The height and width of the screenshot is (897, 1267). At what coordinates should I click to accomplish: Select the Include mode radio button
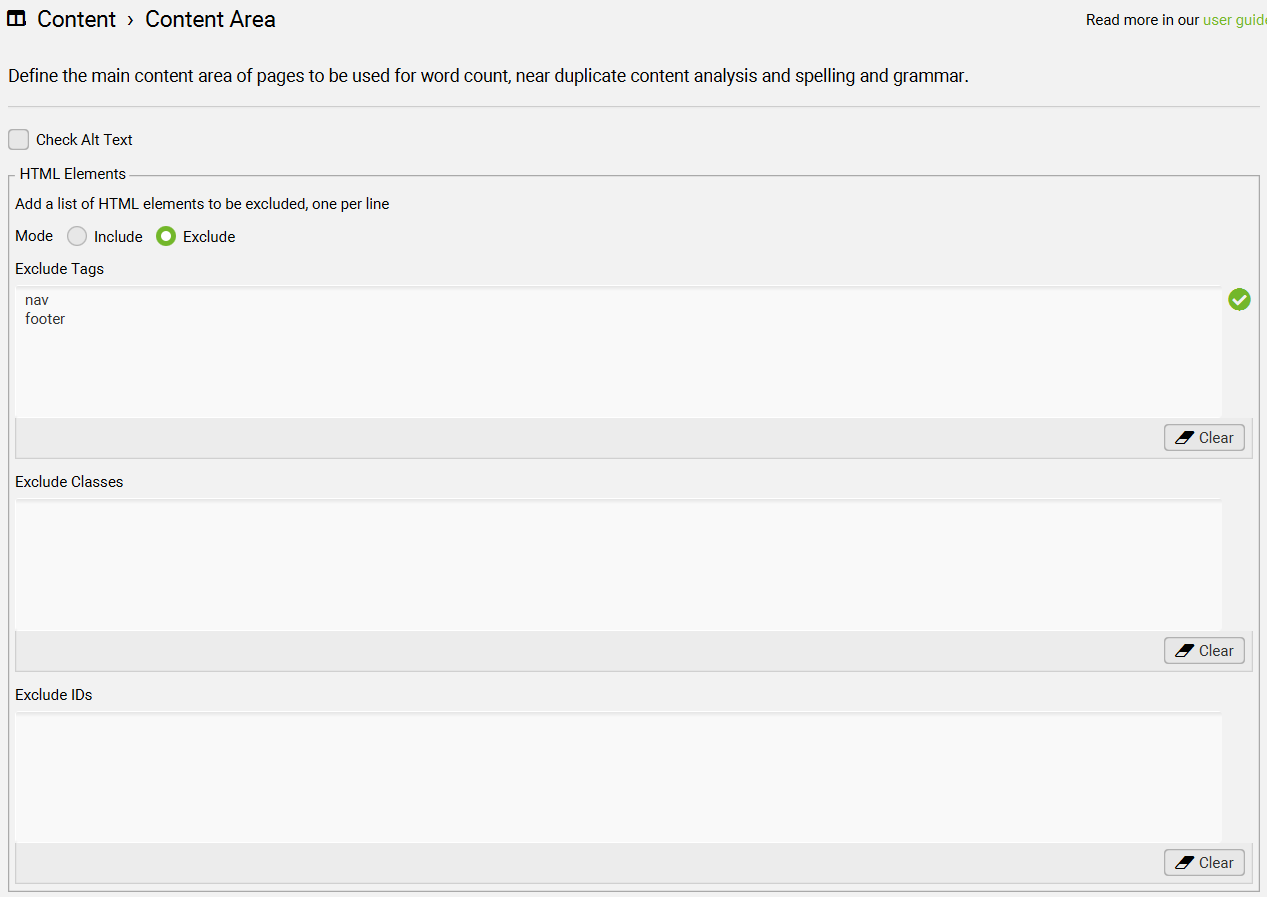[x=77, y=237]
